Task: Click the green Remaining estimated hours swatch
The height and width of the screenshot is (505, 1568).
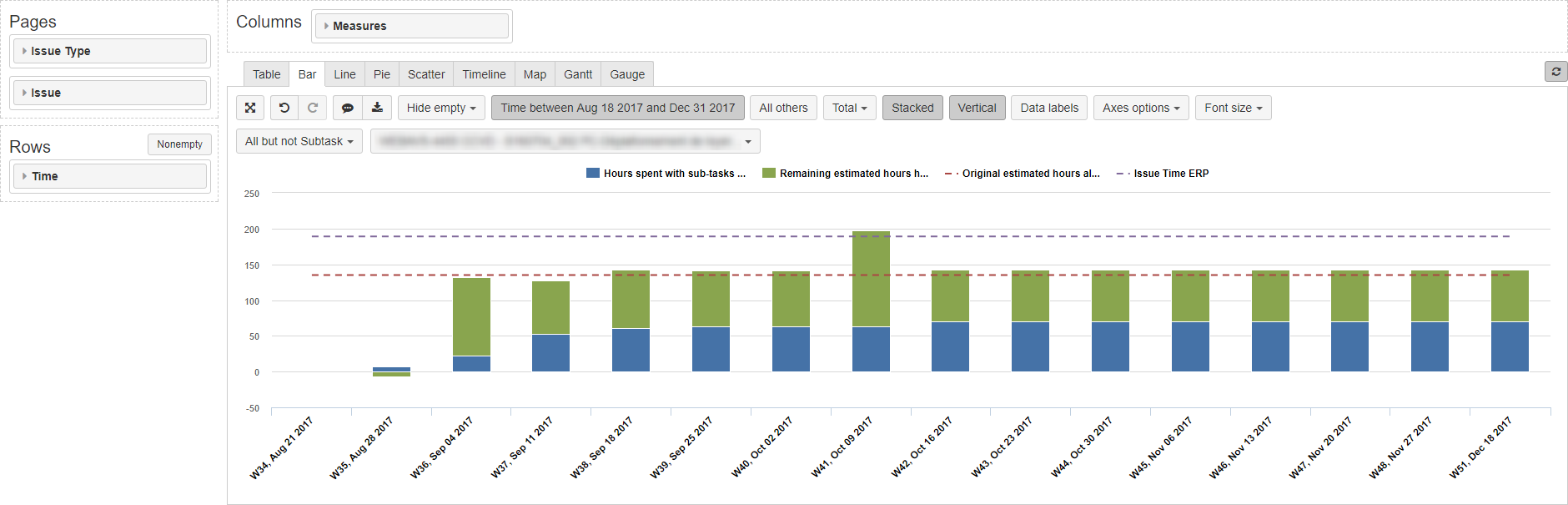Action: (x=769, y=173)
